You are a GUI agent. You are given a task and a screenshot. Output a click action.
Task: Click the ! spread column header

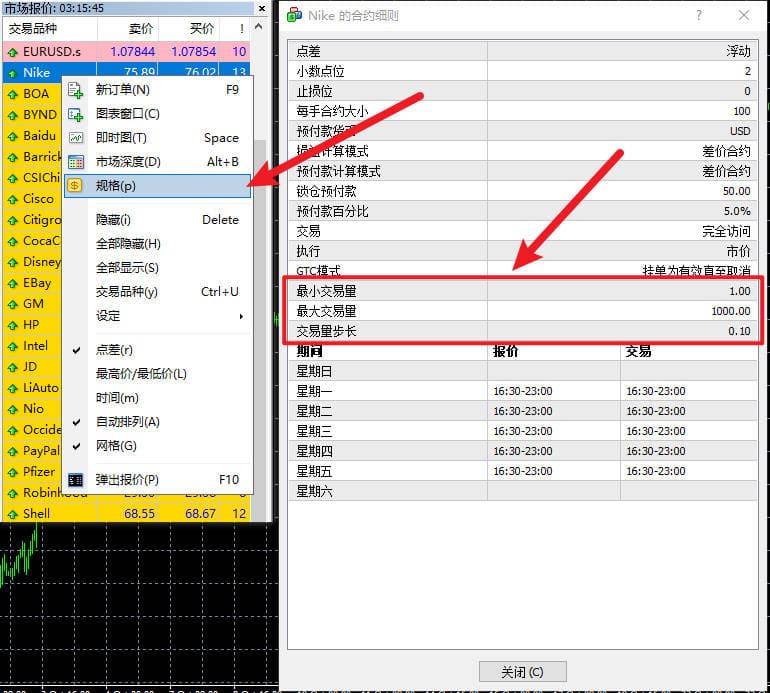(x=236, y=29)
